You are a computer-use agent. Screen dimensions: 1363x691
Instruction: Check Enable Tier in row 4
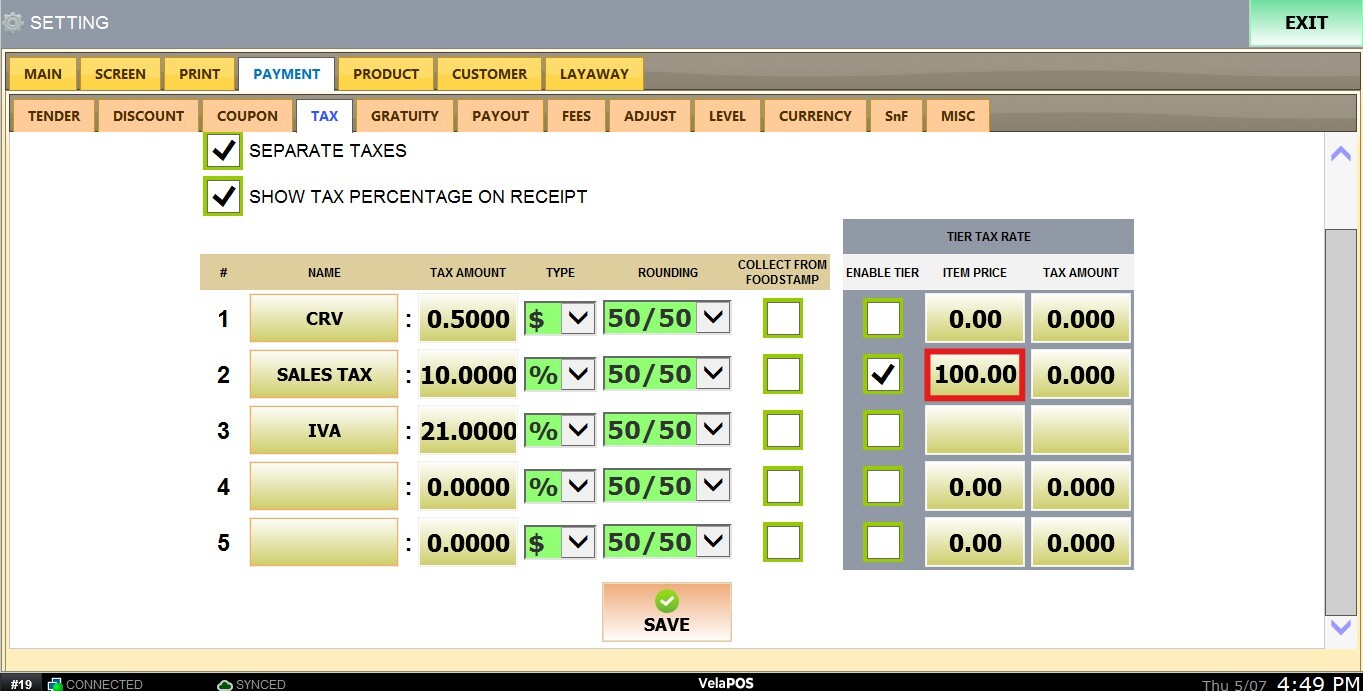click(x=883, y=487)
